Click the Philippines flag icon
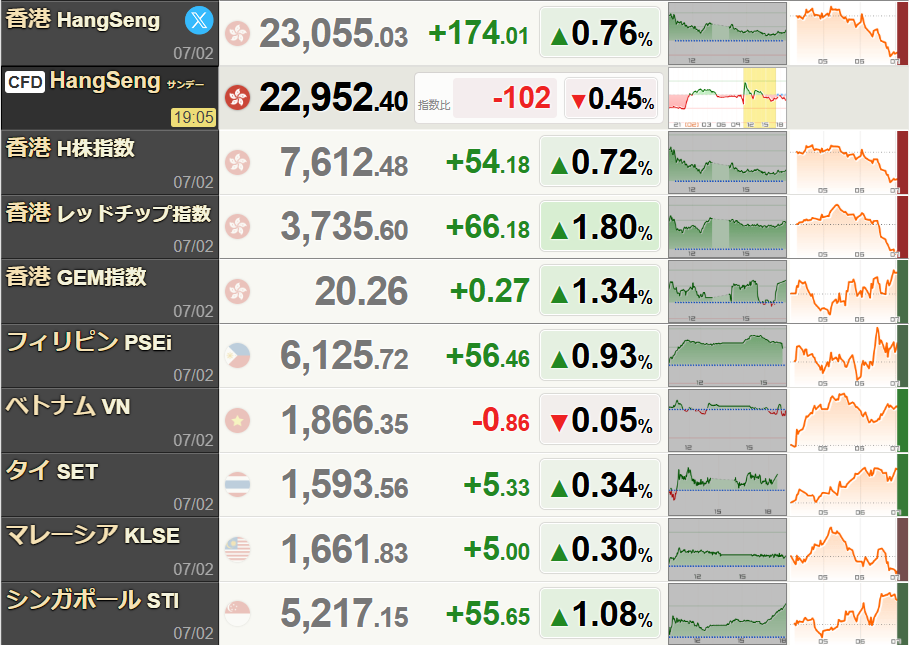Viewport: 909px width, 645px height. pos(238,356)
